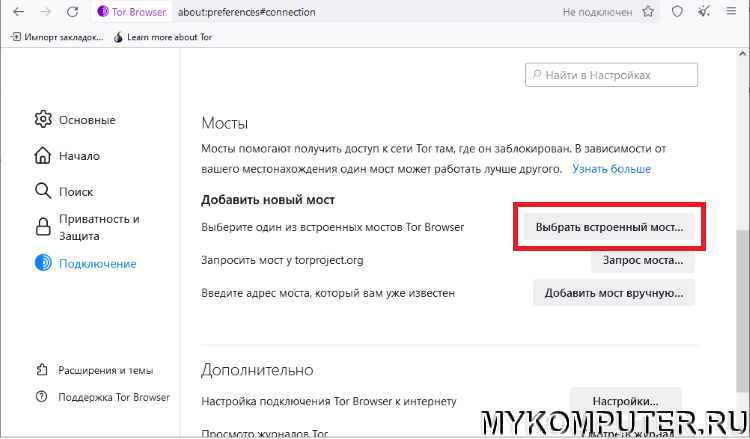This screenshot has height=439, width=750.
Task: Click the puzzle piece extensions icon
Action: 42,370
